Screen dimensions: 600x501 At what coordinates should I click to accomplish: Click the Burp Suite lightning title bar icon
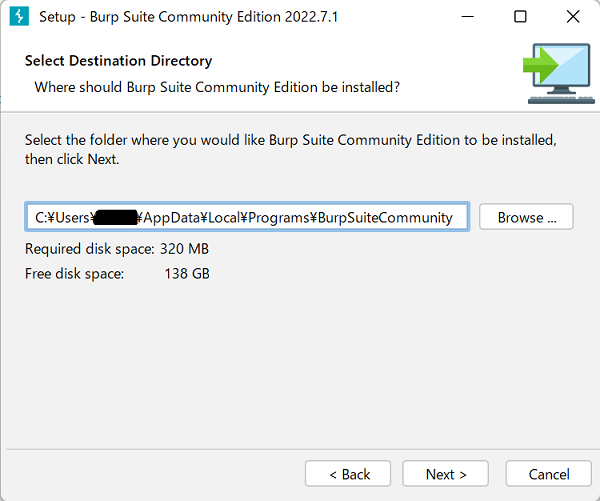pos(19,16)
